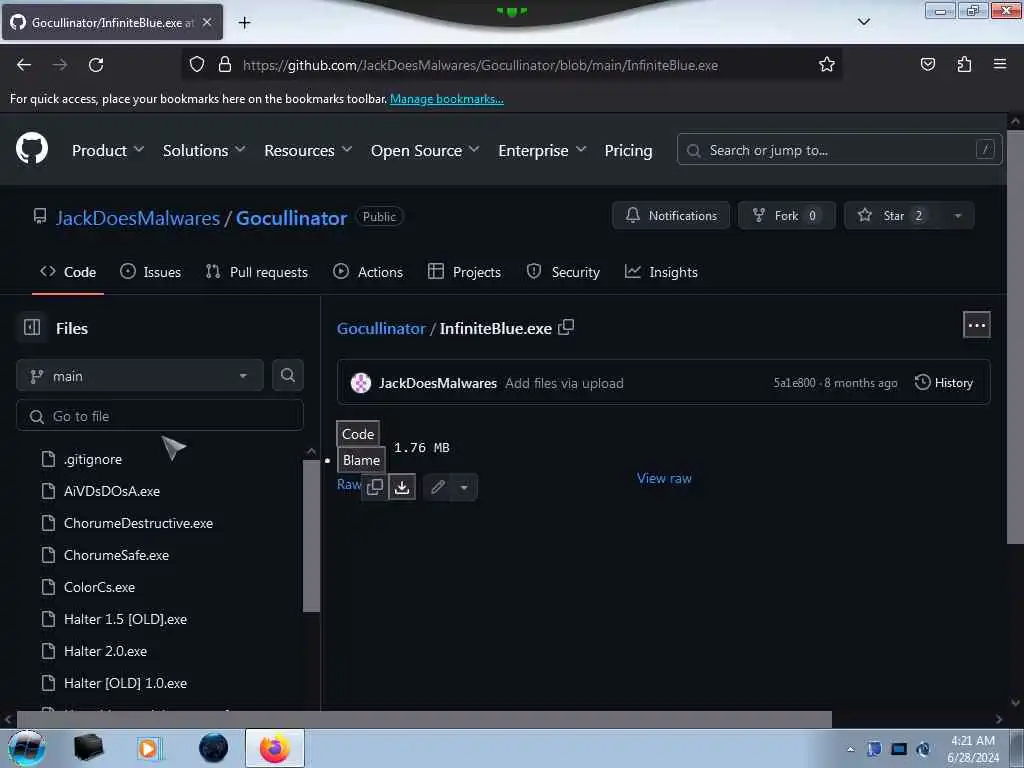Open the Issues tab
1024x768 pixels.
(150, 272)
